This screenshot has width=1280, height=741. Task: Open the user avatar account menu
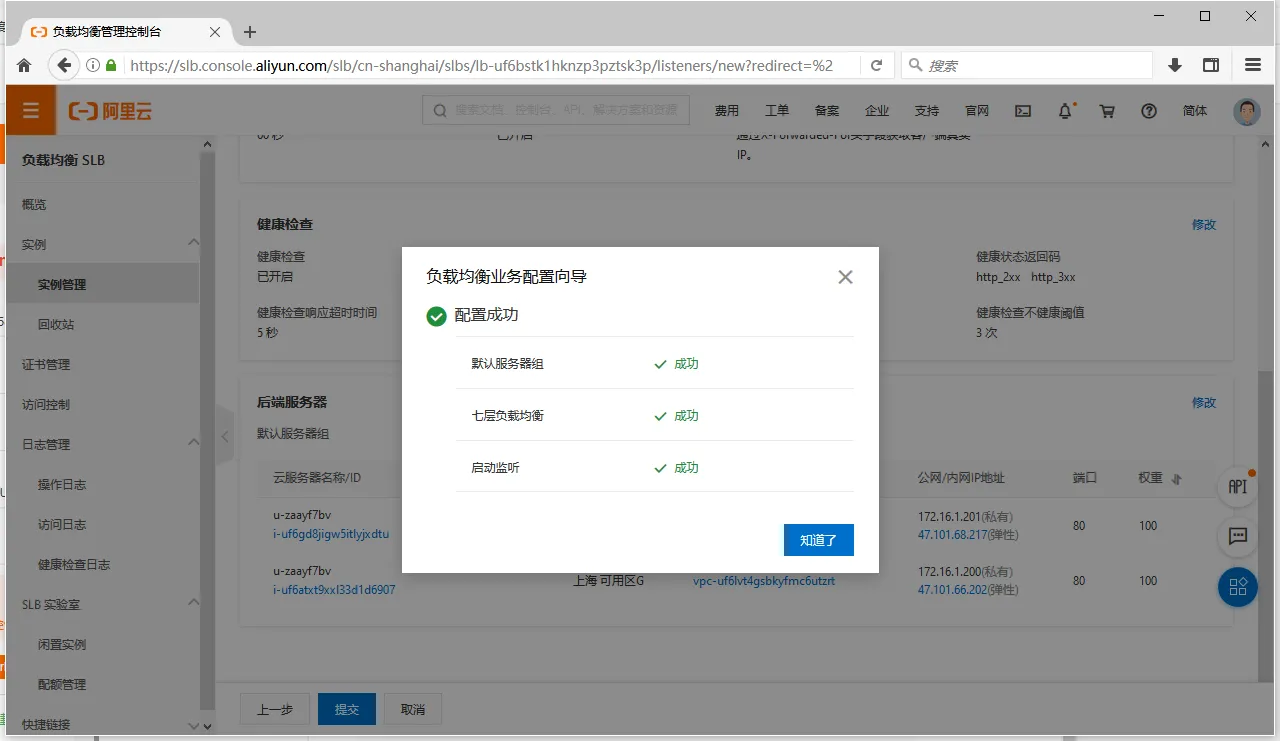tap(1247, 111)
